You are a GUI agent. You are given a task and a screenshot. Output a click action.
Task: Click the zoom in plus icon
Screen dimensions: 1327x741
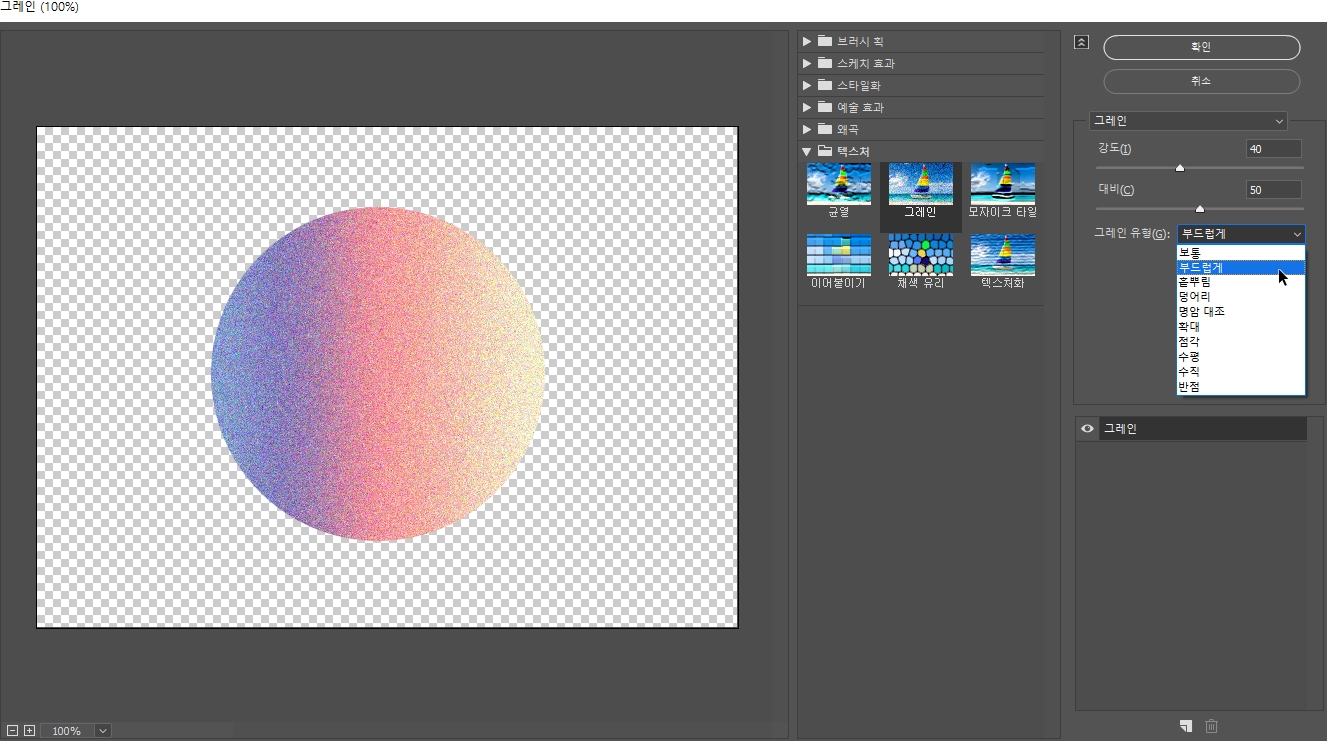[x=29, y=731]
